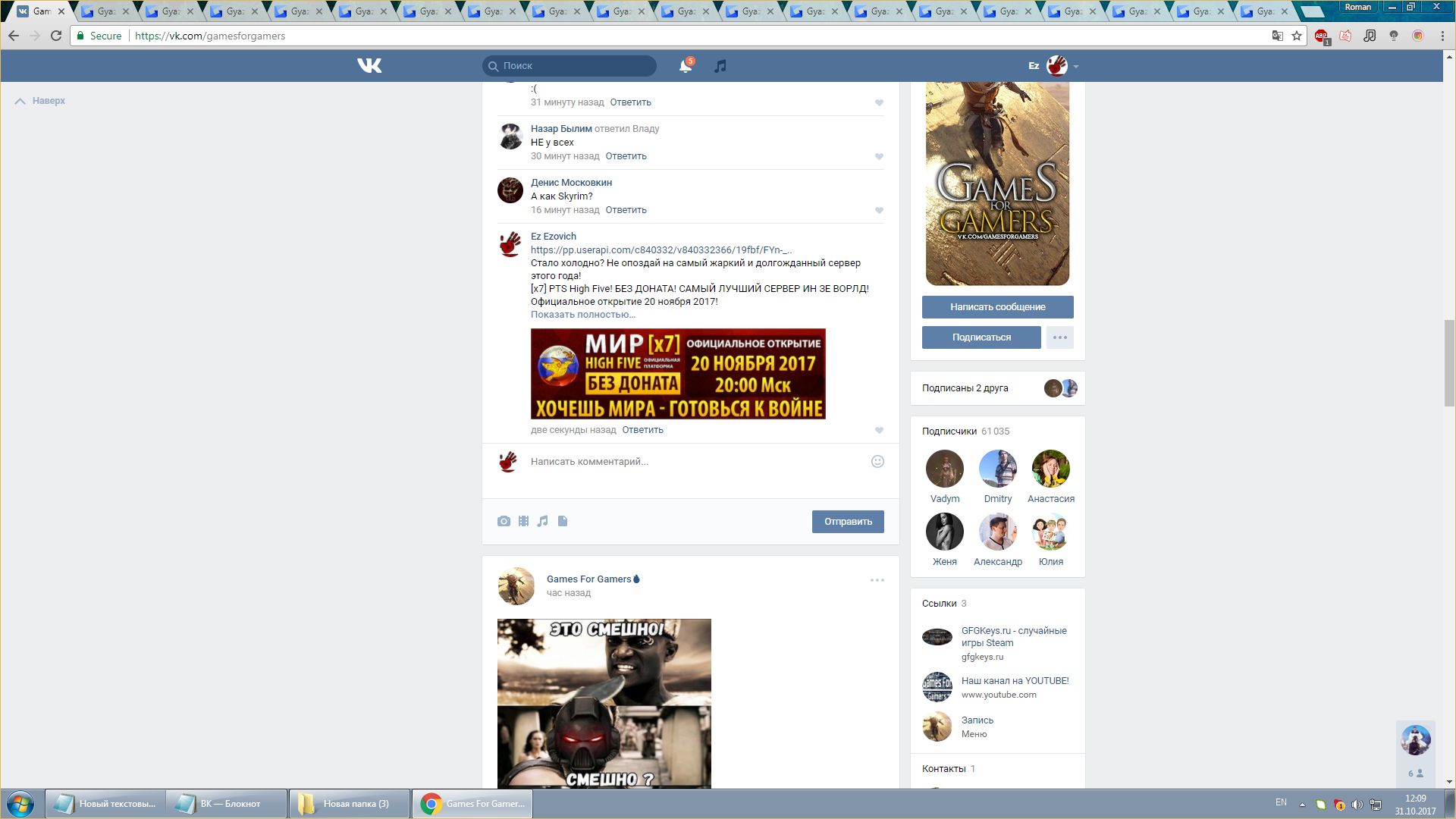Like Денис Московкин's Skyrim comment
This screenshot has height=819, width=1456.
pos(879,210)
